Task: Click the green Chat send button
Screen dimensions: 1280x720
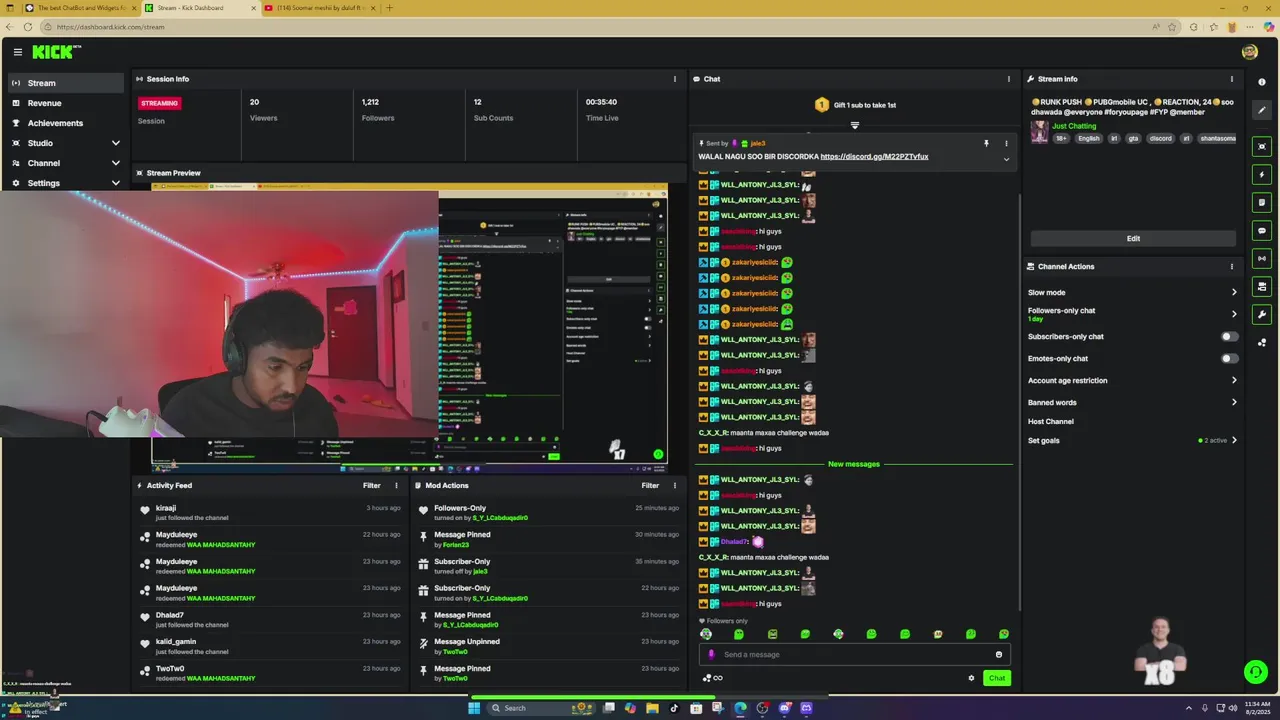Action: click(997, 679)
